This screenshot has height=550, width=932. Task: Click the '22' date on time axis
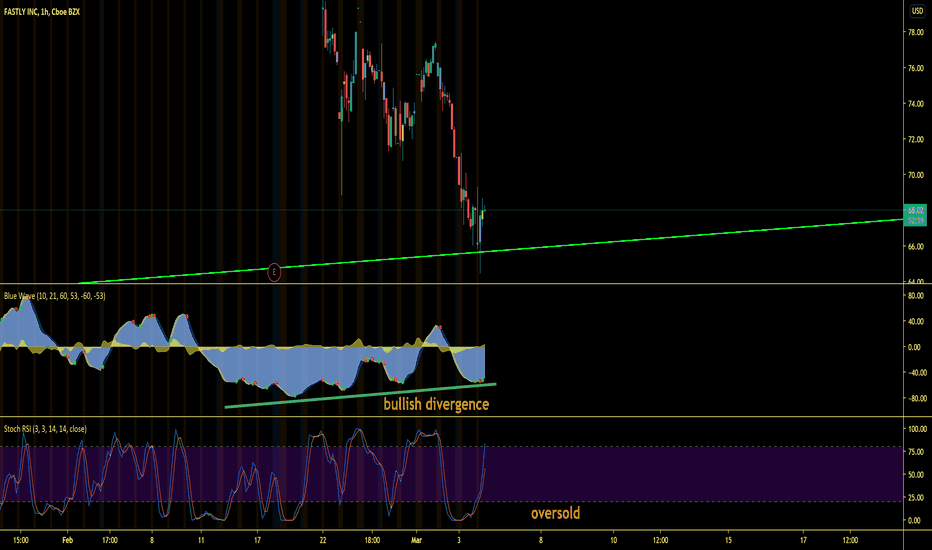click(x=322, y=540)
